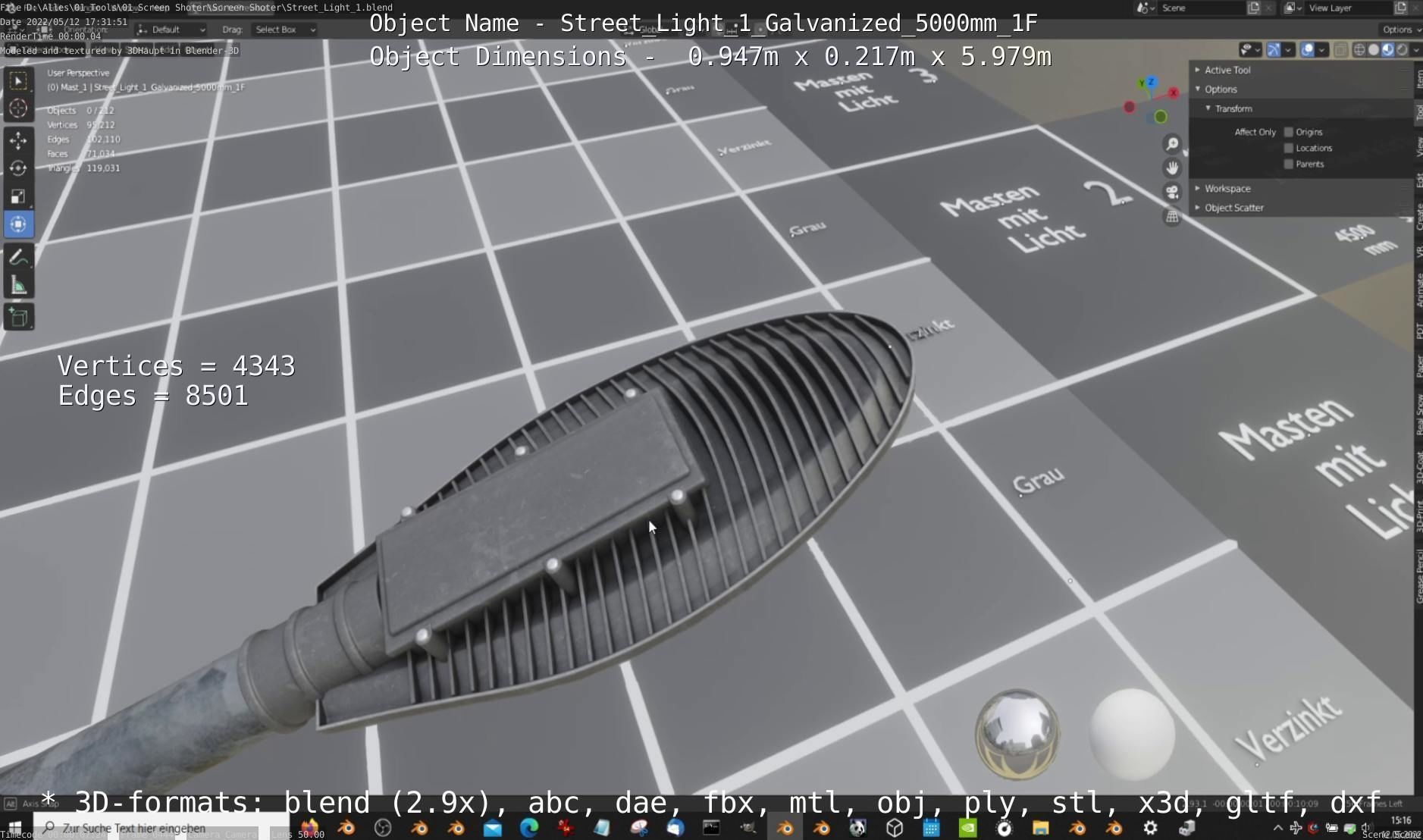This screenshot has width=1423, height=840.
Task: Click the red X axis gizmo
Action: pos(1174,92)
